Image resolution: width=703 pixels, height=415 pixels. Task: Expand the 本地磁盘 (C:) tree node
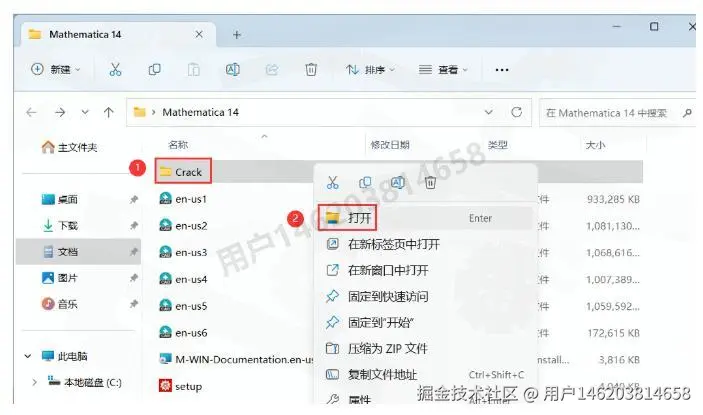[x=35, y=382]
